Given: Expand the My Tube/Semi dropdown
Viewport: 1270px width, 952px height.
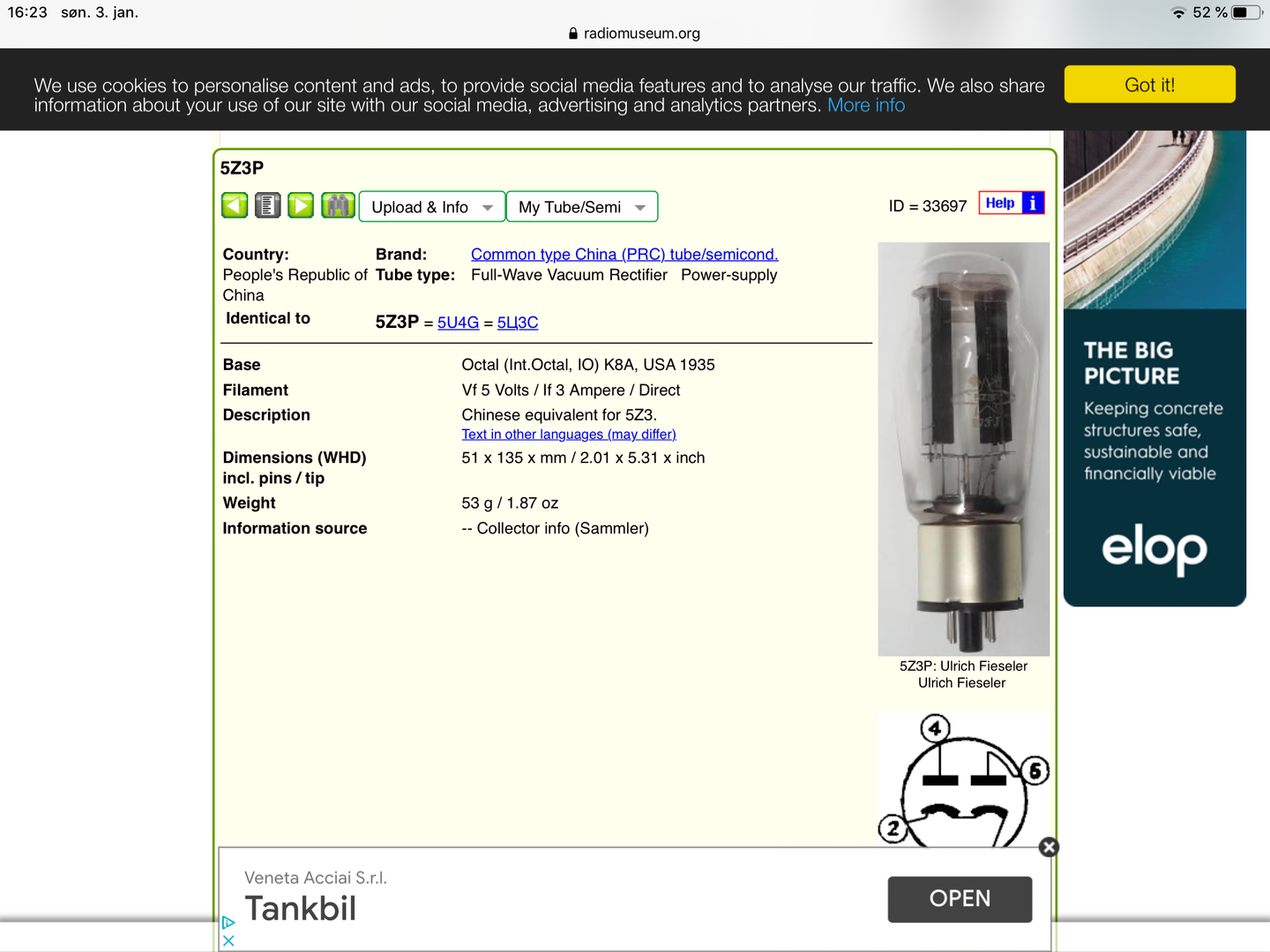Looking at the screenshot, I should (582, 206).
